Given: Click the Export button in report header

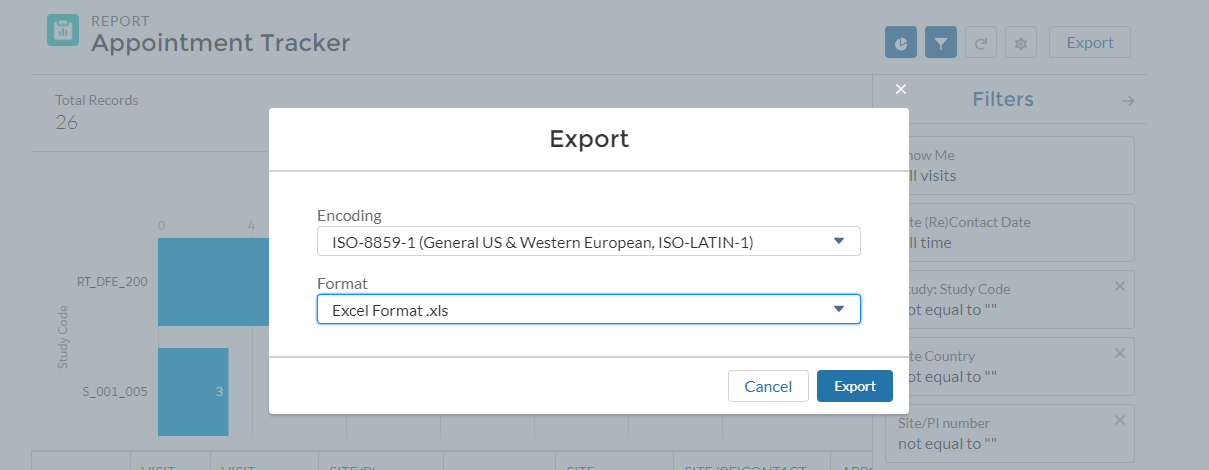Looking at the screenshot, I should (1090, 42).
